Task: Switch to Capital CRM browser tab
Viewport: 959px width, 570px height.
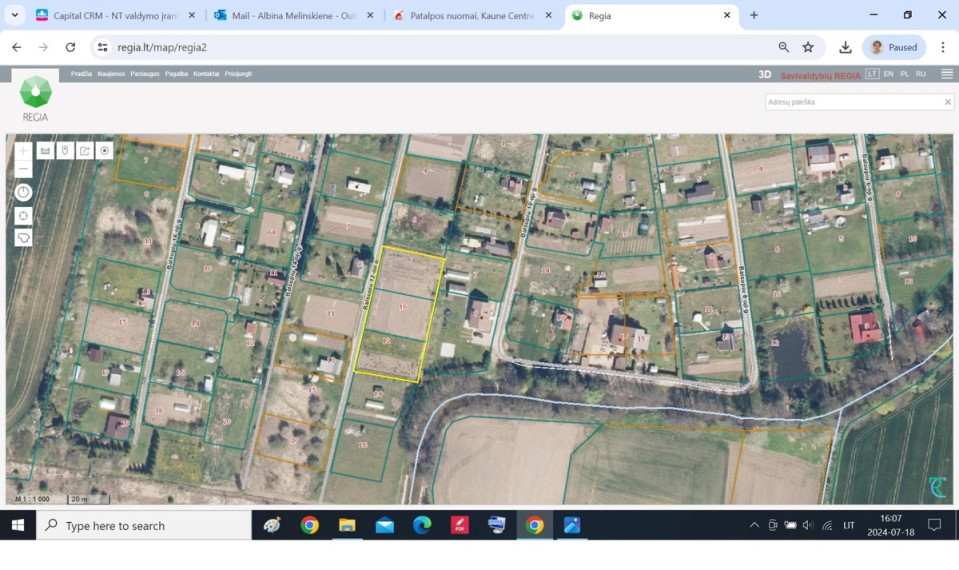Action: [116, 15]
